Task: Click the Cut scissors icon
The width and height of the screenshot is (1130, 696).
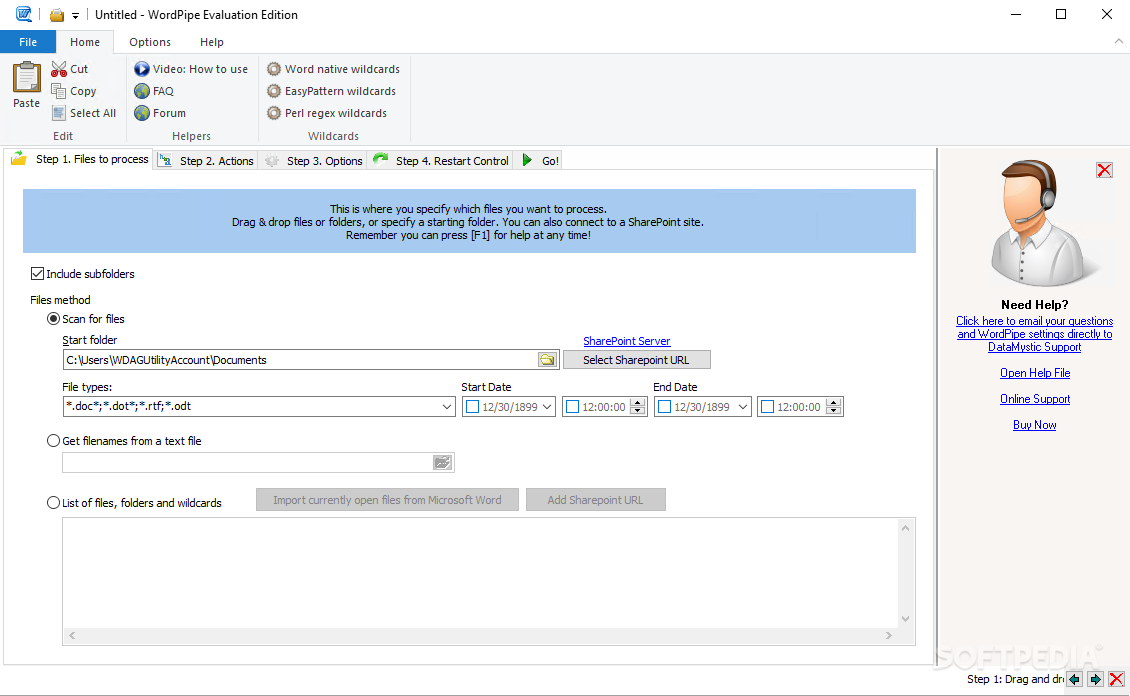Action: pos(59,69)
